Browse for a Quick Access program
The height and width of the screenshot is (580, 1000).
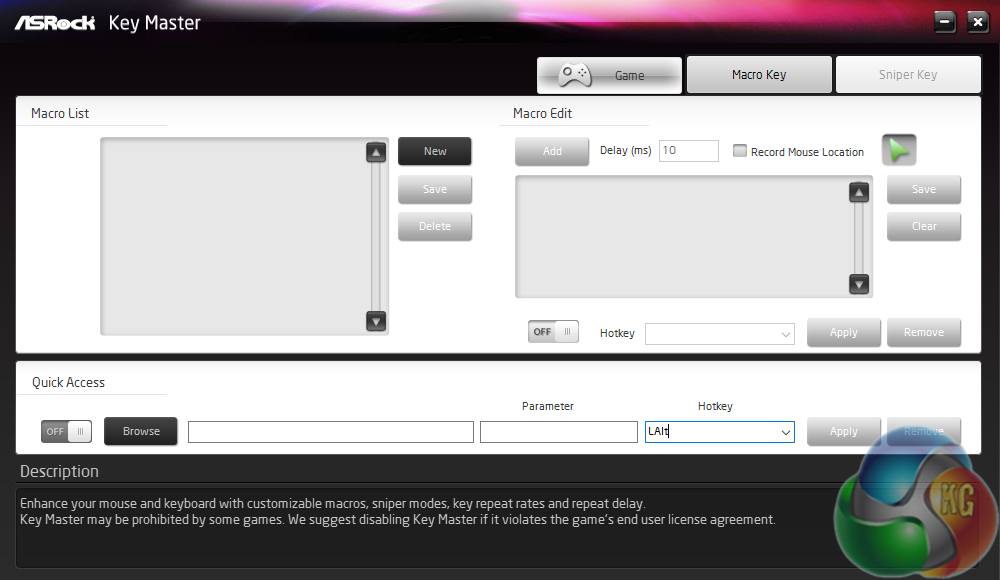pyautogui.click(x=141, y=431)
